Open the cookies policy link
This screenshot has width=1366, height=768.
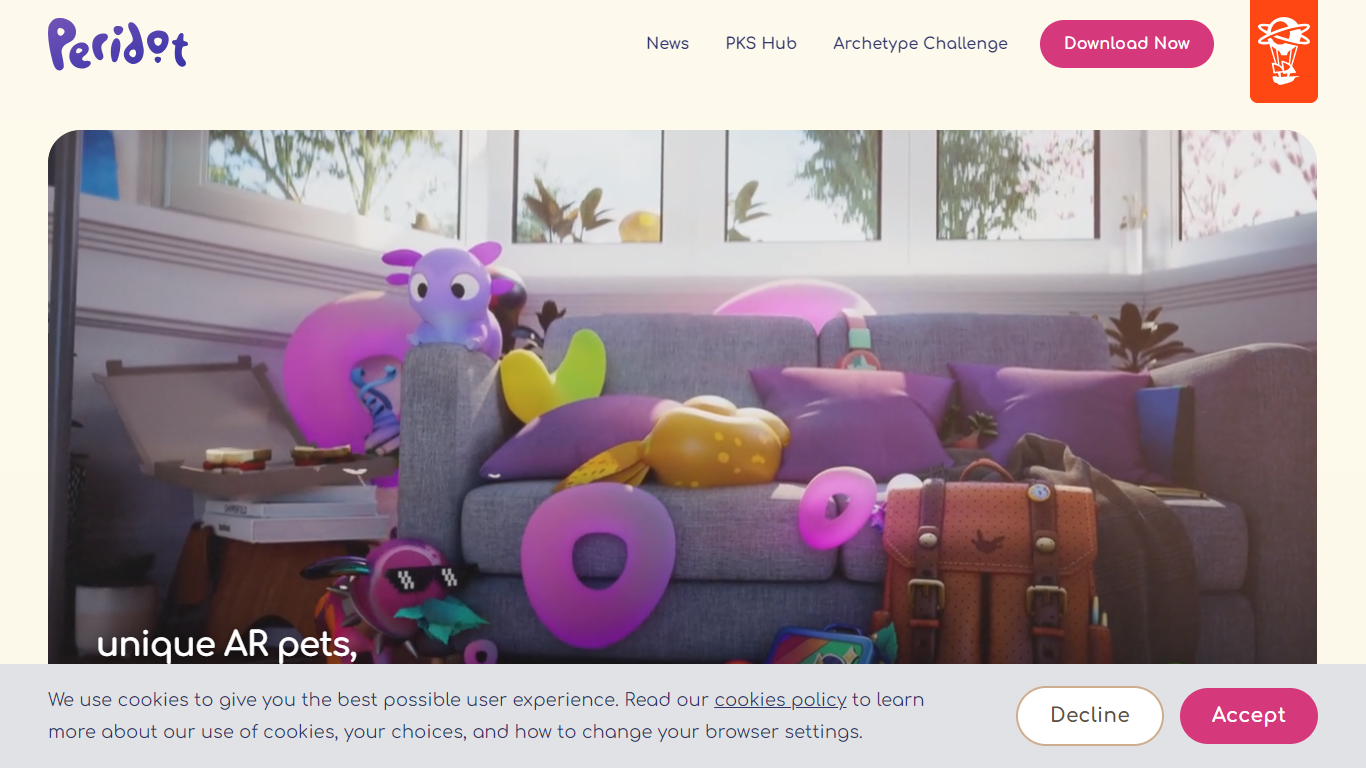(x=780, y=700)
